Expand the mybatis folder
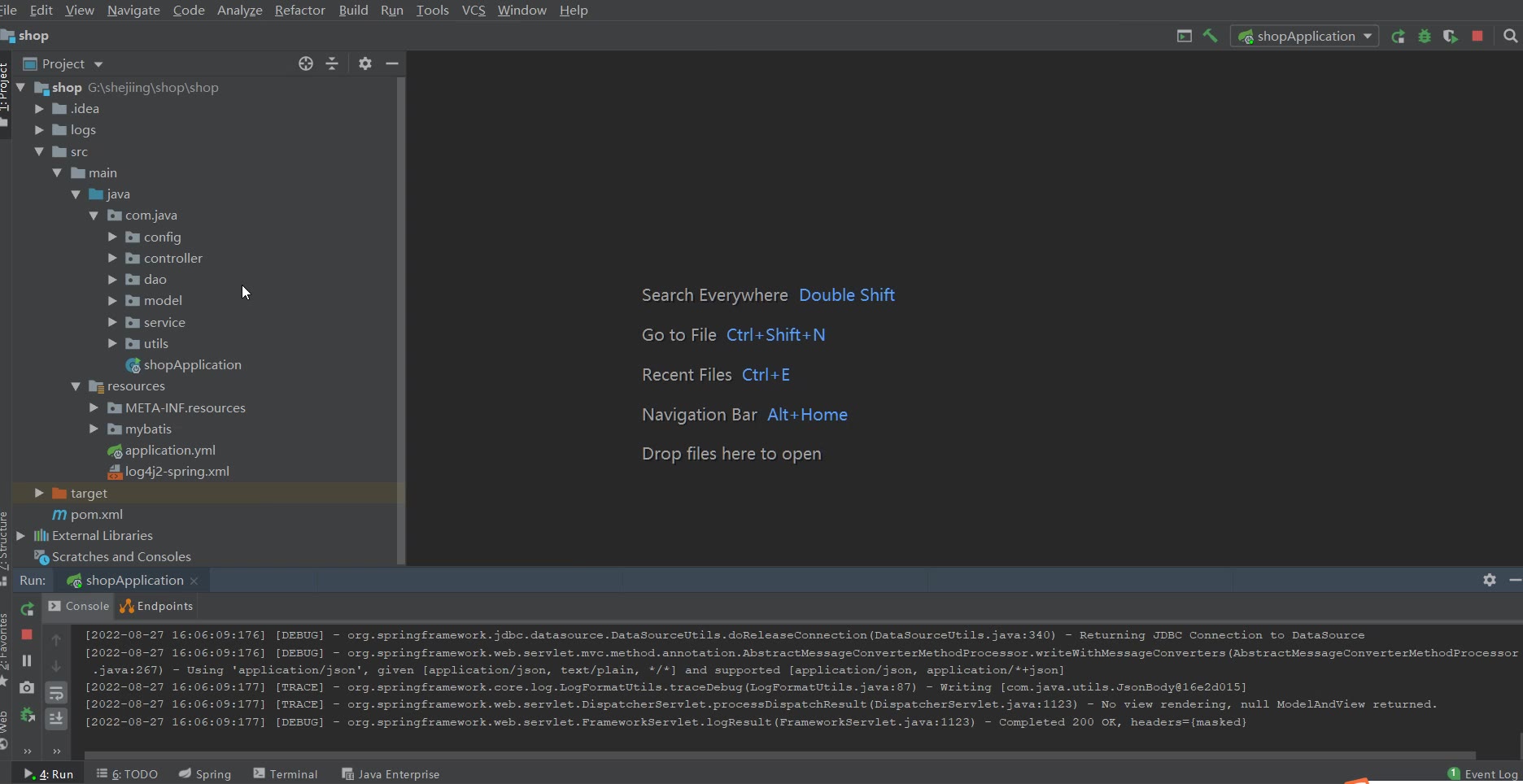The height and width of the screenshot is (784, 1523). 94,429
